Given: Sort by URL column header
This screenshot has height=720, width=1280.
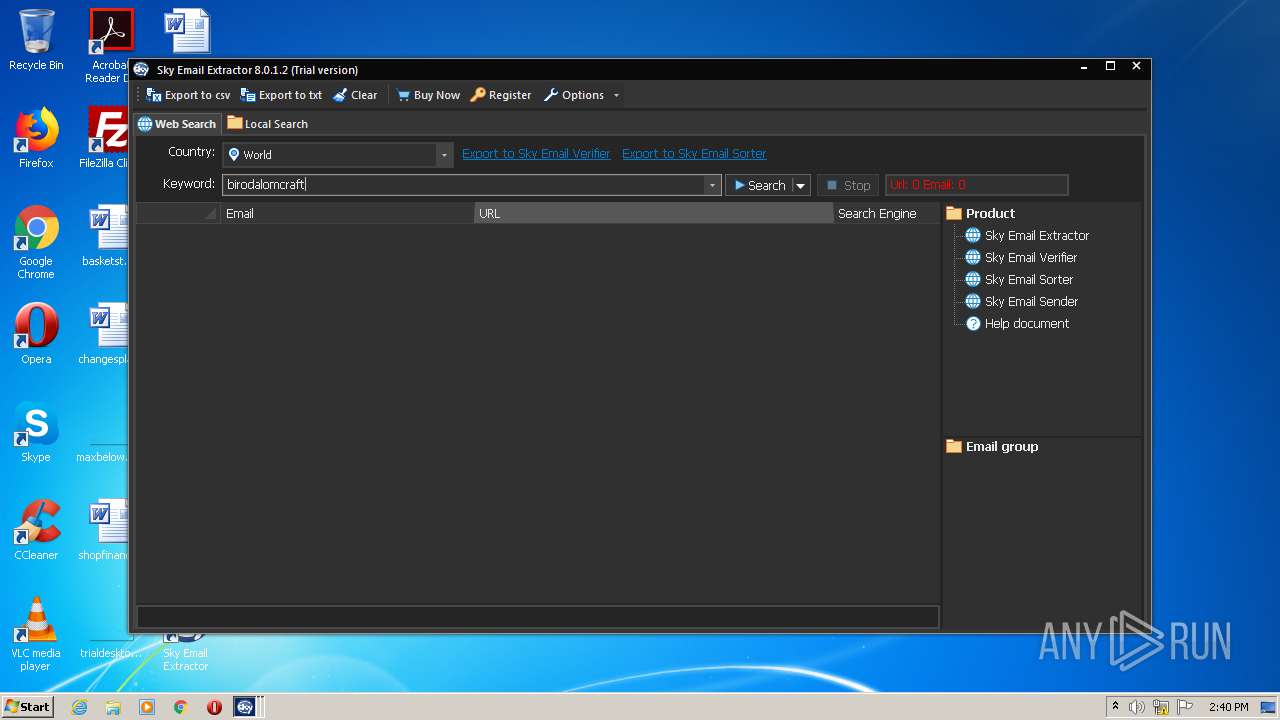Looking at the screenshot, I should point(653,213).
